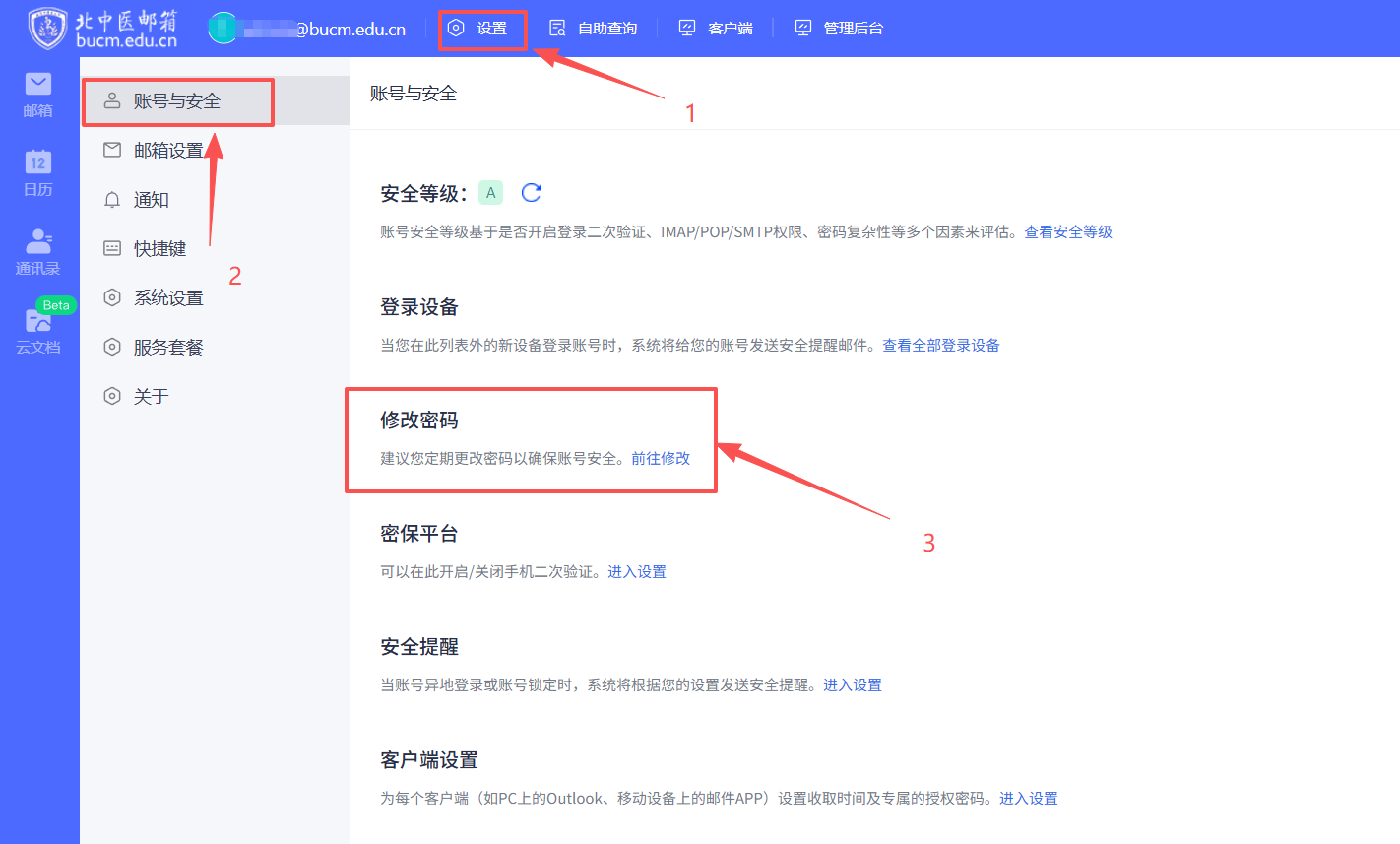Open 客户端 in the top bar
1400x844 pixels.
[x=717, y=29]
